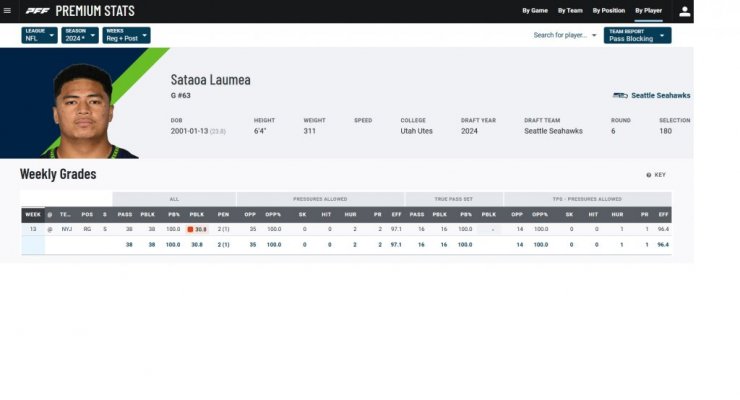Show the grades KEY legend
This screenshot has width=740, height=400.
click(659, 175)
